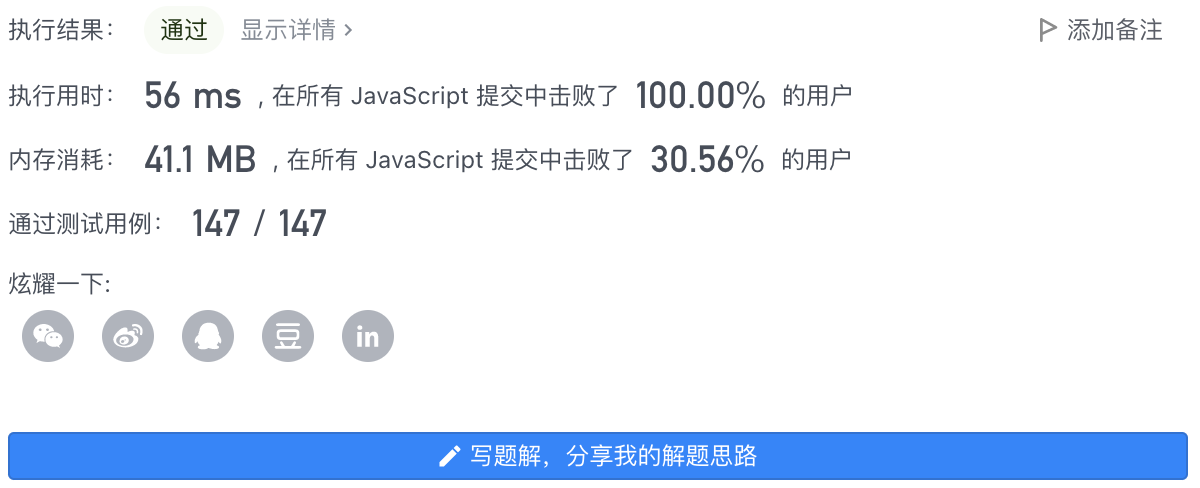Click the 通过测试用例 label
Viewport: 1200px width, 488px height.
pyautogui.click(x=86, y=223)
